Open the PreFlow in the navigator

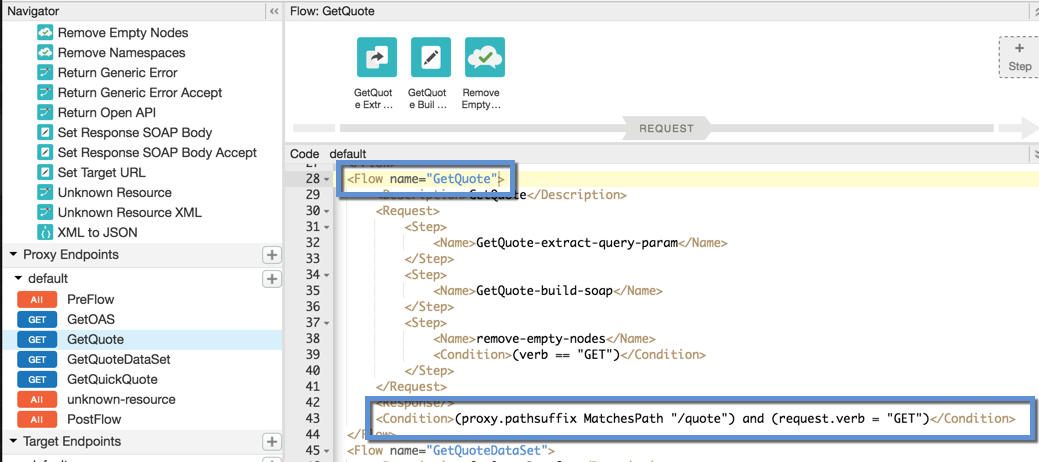click(90, 299)
